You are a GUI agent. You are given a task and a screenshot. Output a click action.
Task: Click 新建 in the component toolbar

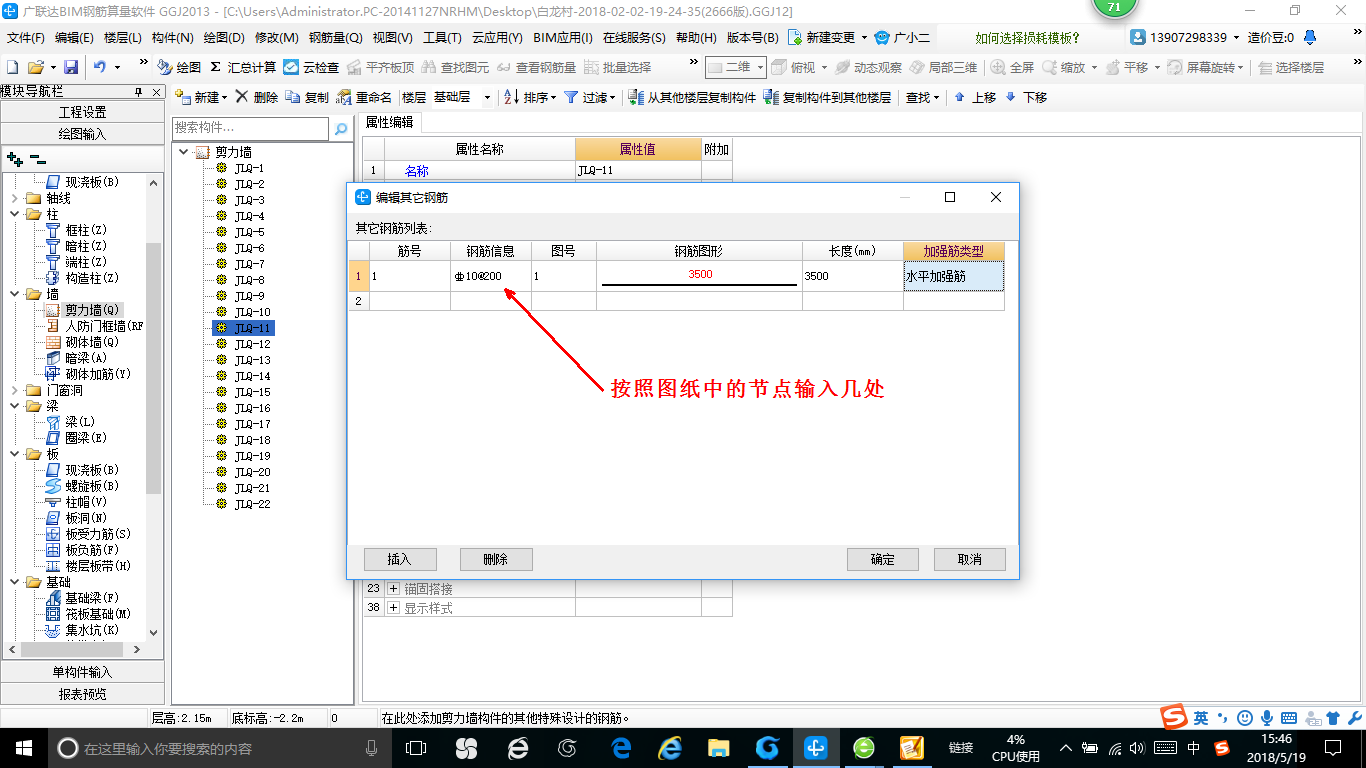(201, 97)
